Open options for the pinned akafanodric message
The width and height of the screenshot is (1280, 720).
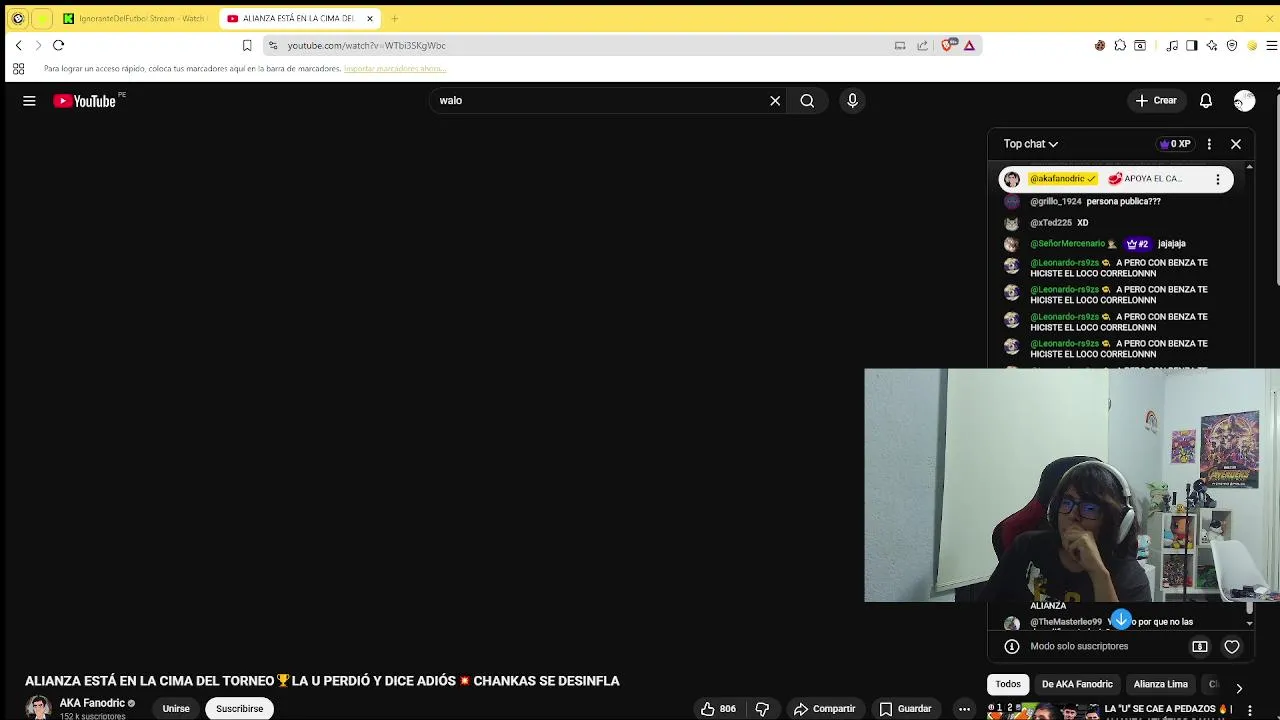1217,179
